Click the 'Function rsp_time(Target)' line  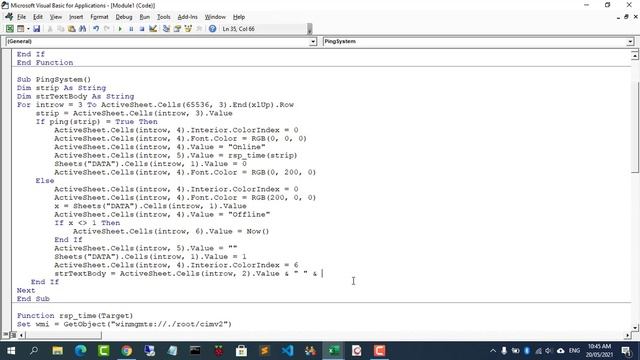[x=75, y=316]
